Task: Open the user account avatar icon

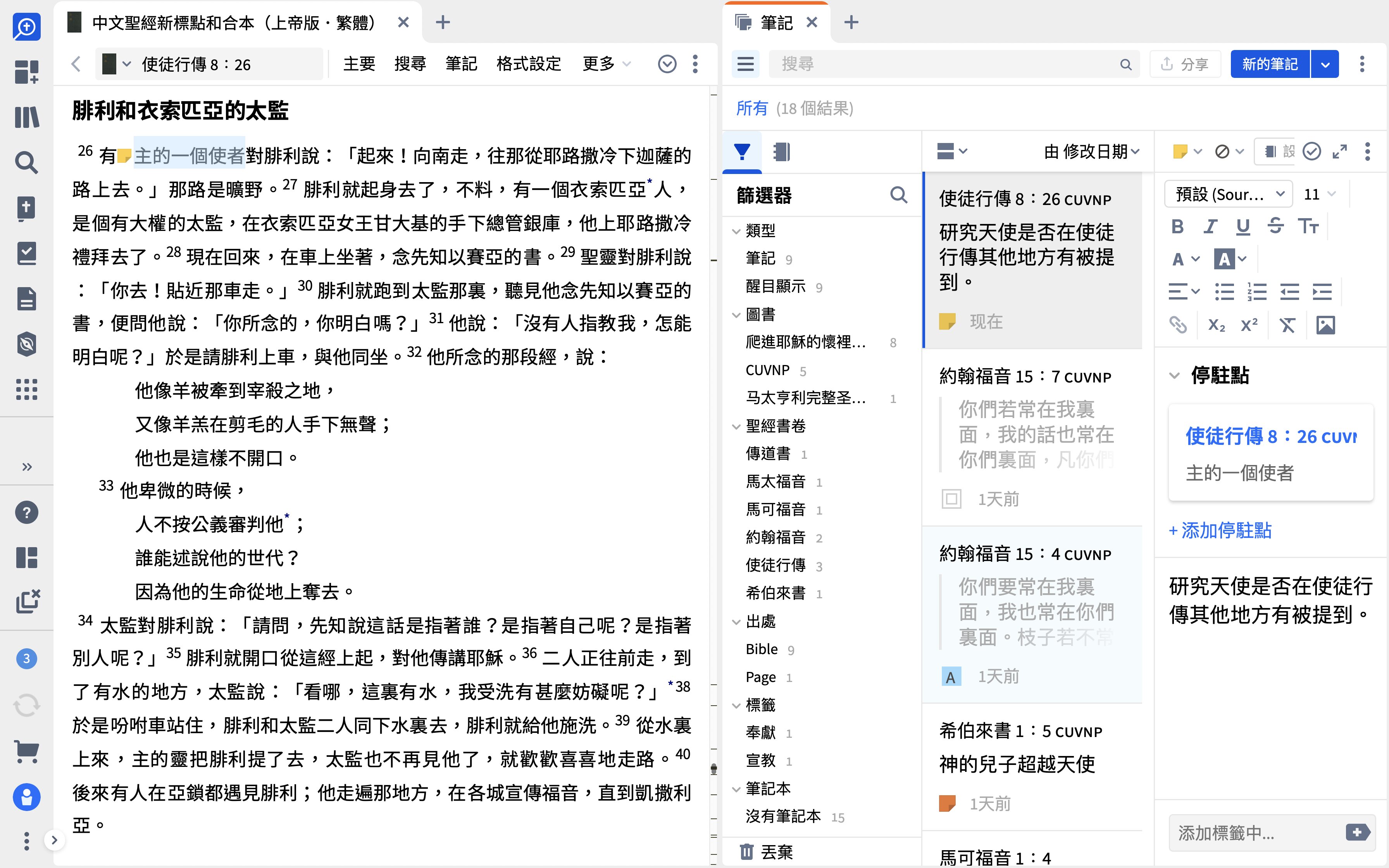Action: tap(26, 797)
